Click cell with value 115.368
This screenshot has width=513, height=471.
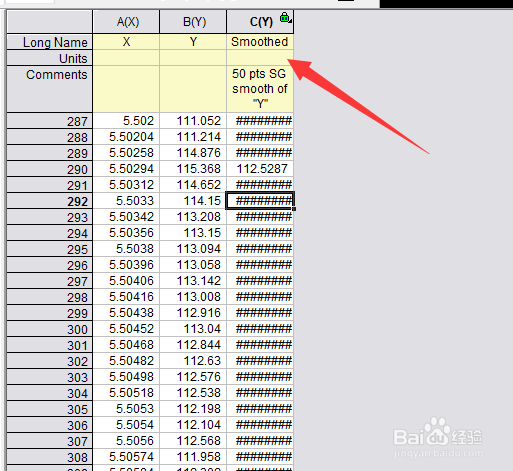(x=193, y=169)
